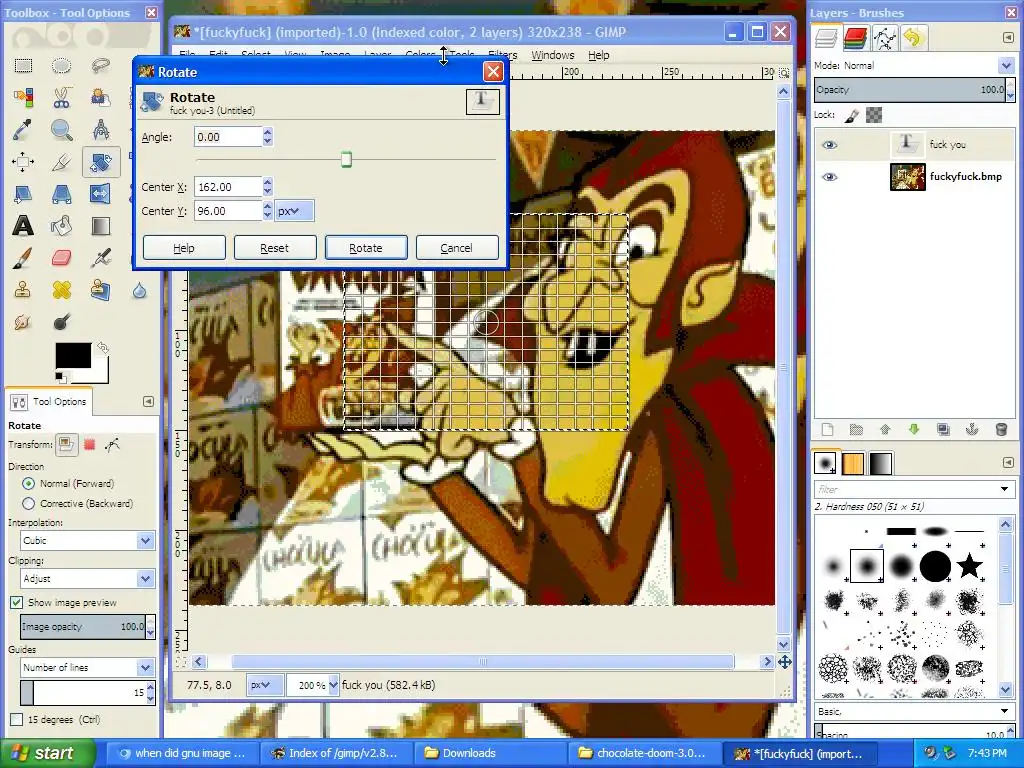Open status bar px unit dropdown

(x=264, y=685)
